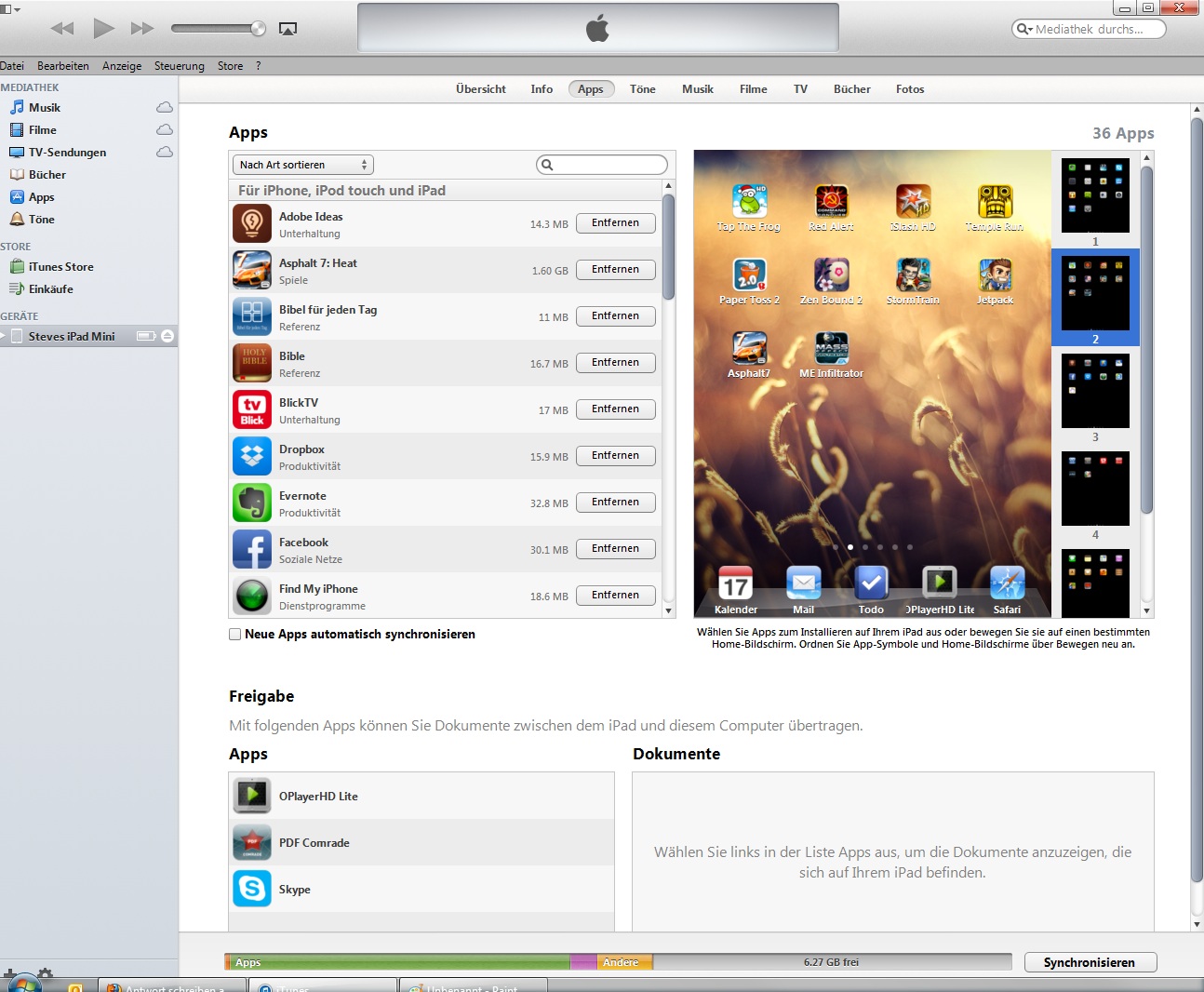Click the Play button in the toolbar

click(x=103, y=28)
